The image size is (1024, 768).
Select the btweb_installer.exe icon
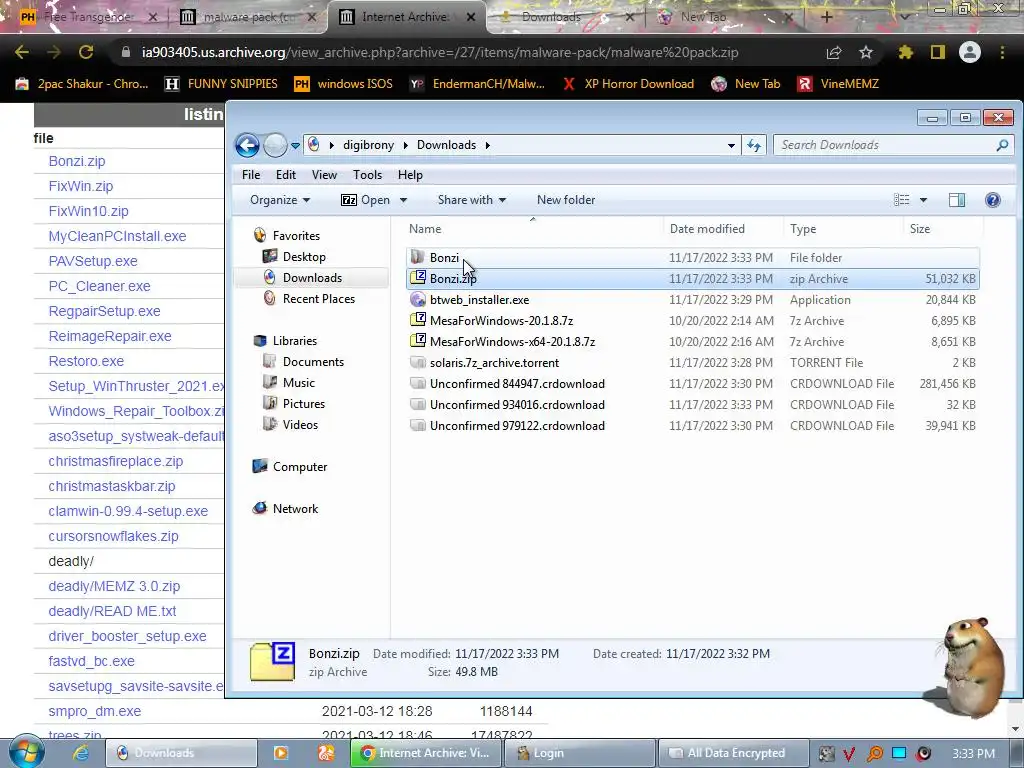417,300
